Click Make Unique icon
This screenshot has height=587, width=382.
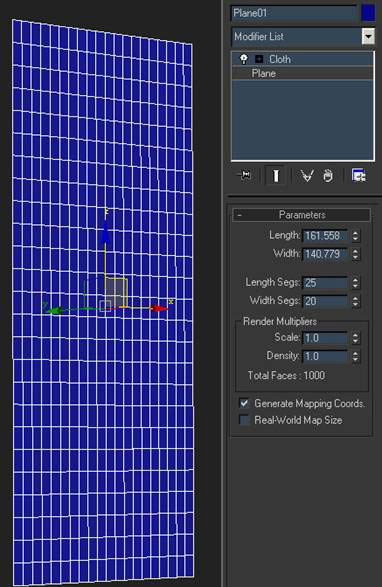307,176
